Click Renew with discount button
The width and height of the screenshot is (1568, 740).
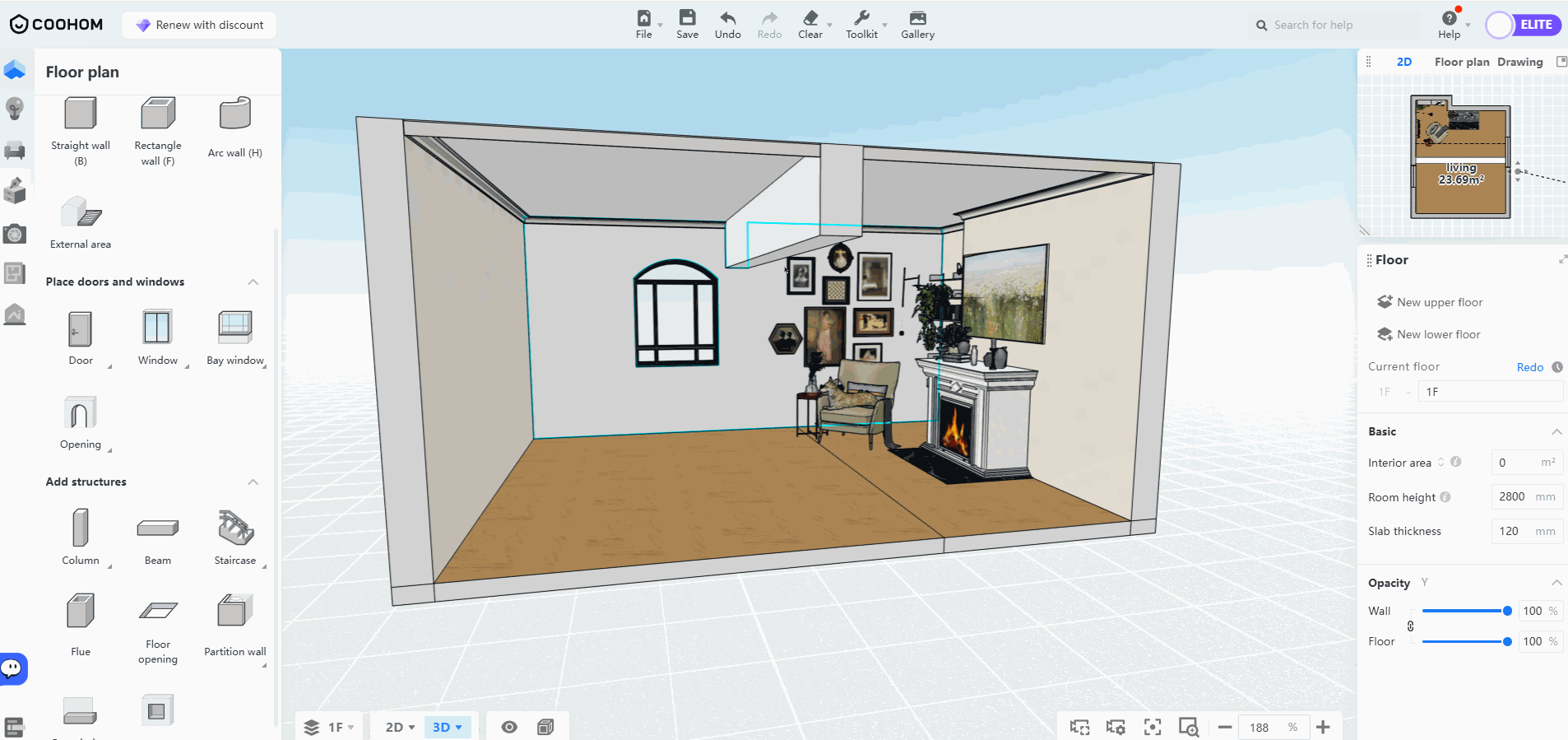pos(199,25)
